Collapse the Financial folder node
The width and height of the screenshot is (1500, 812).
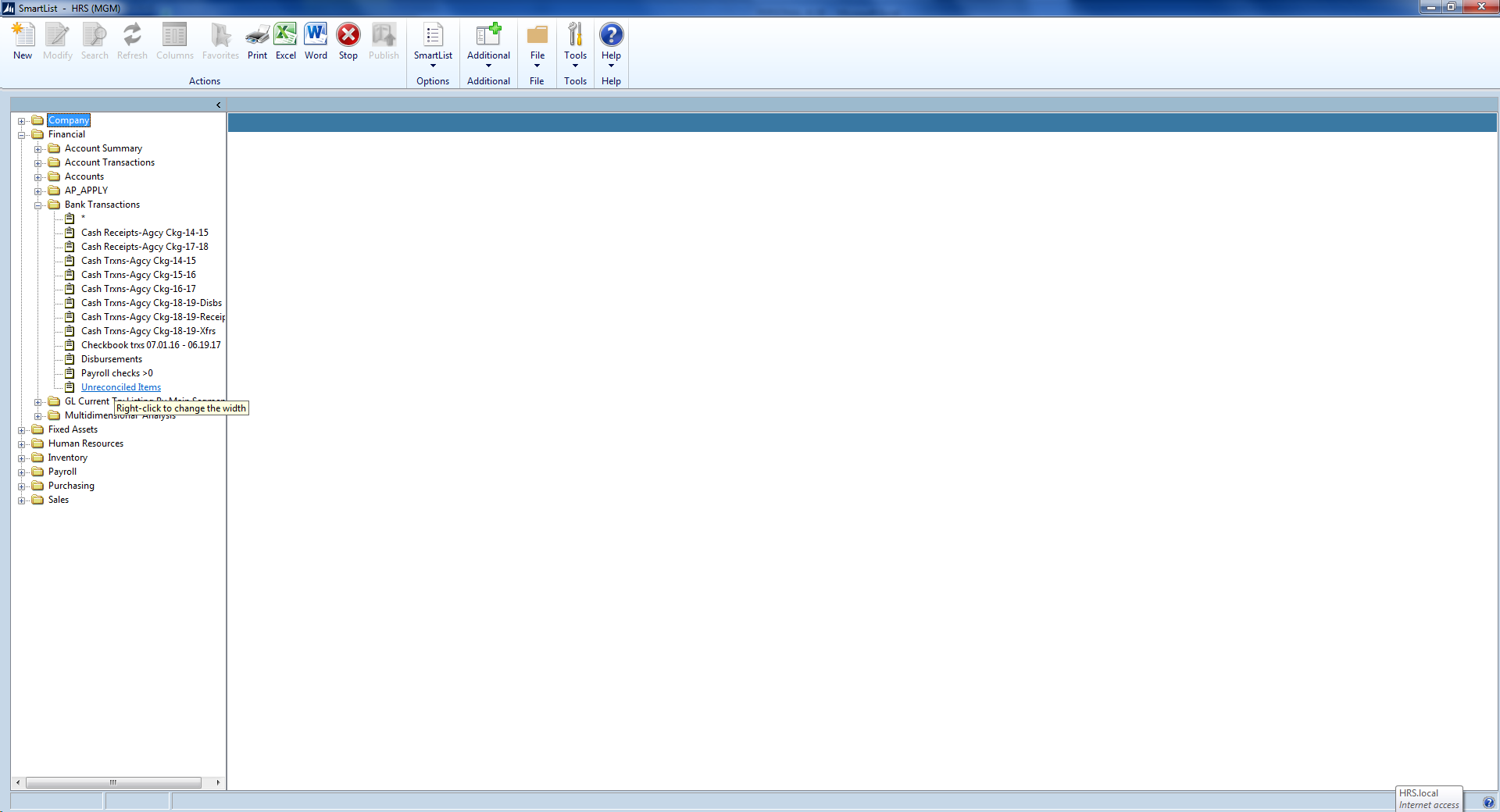[x=22, y=135]
